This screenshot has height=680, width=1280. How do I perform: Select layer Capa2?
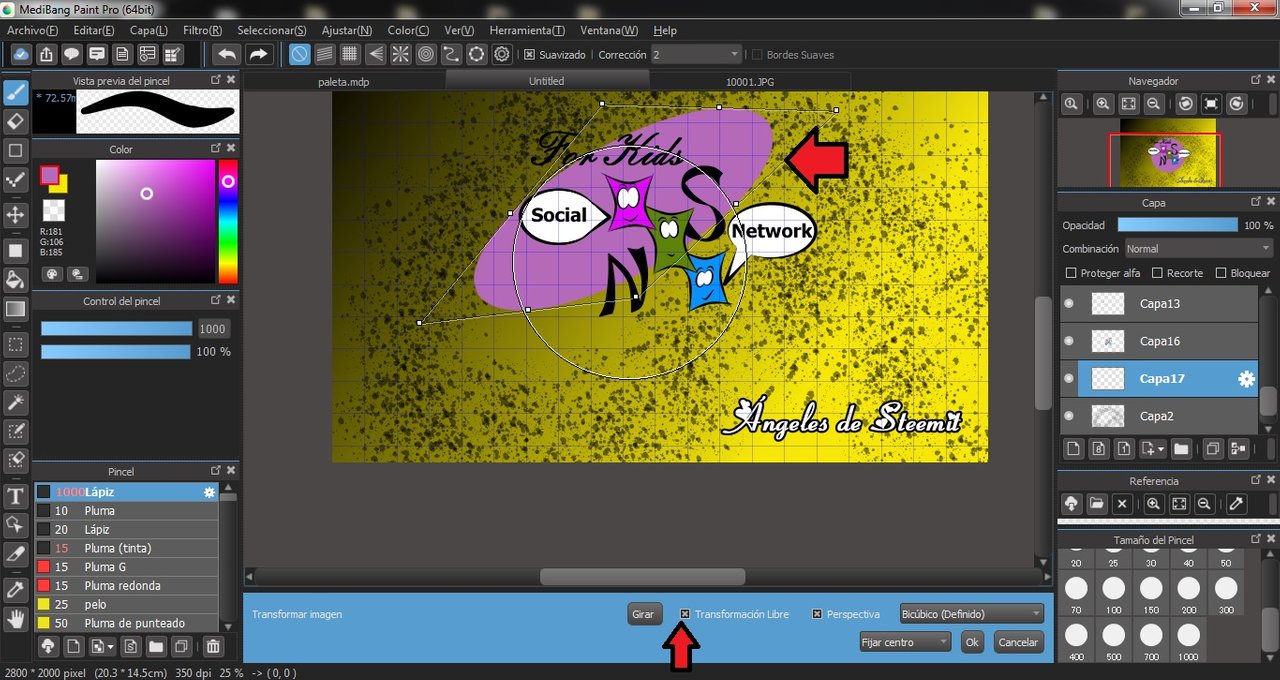point(1158,416)
